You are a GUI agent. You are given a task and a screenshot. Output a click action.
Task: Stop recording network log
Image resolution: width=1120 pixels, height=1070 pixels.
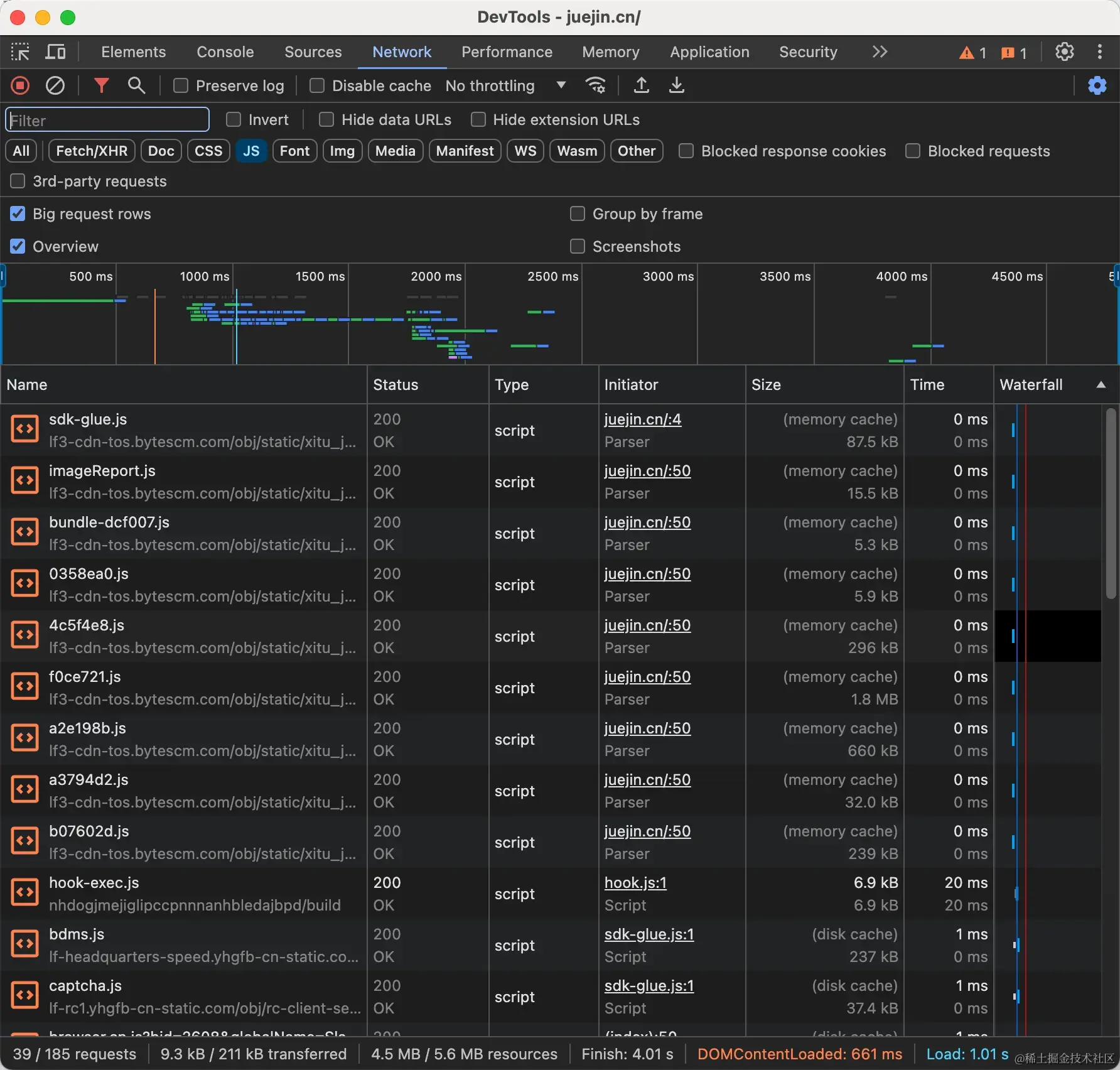[20, 85]
